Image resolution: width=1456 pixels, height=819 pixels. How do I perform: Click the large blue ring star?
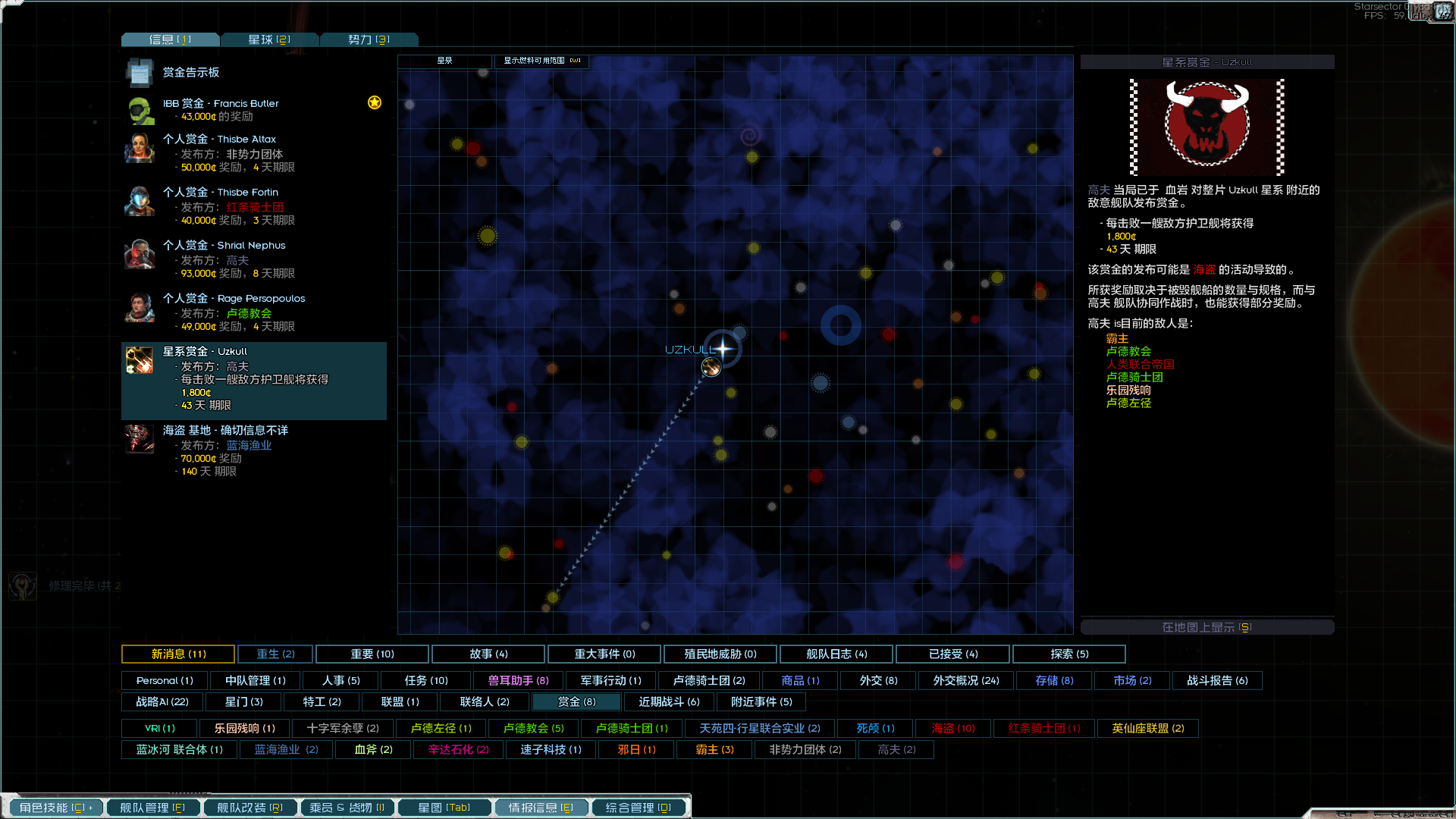[x=840, y=325]
